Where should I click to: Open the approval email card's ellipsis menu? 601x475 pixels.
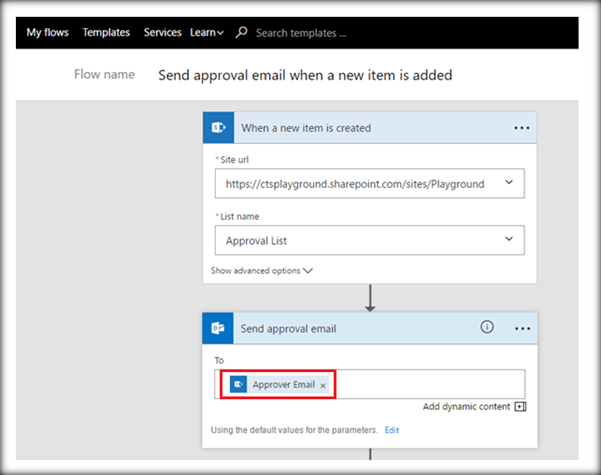[x=521, y=328]
